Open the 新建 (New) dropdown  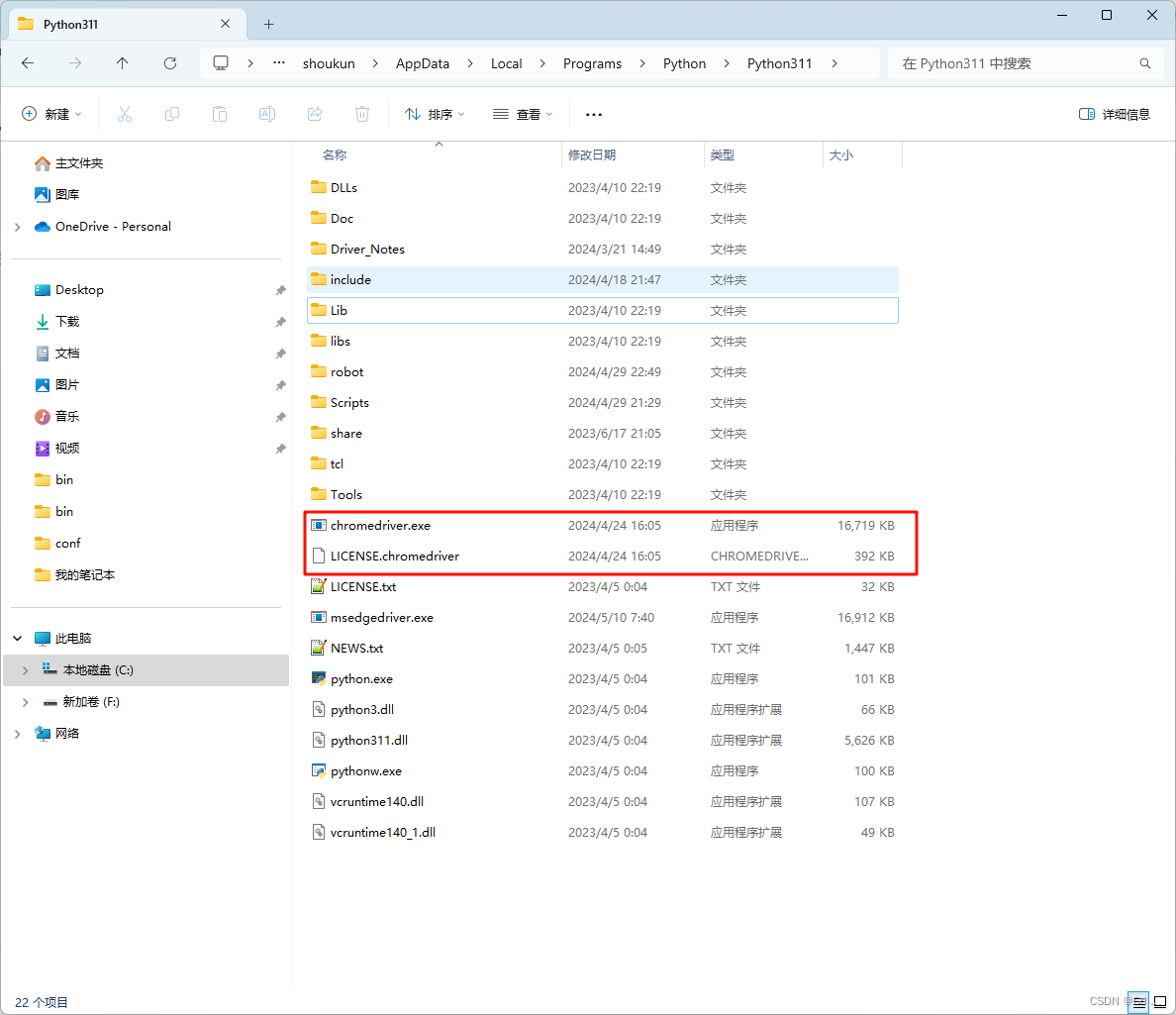tap(51, 114)
